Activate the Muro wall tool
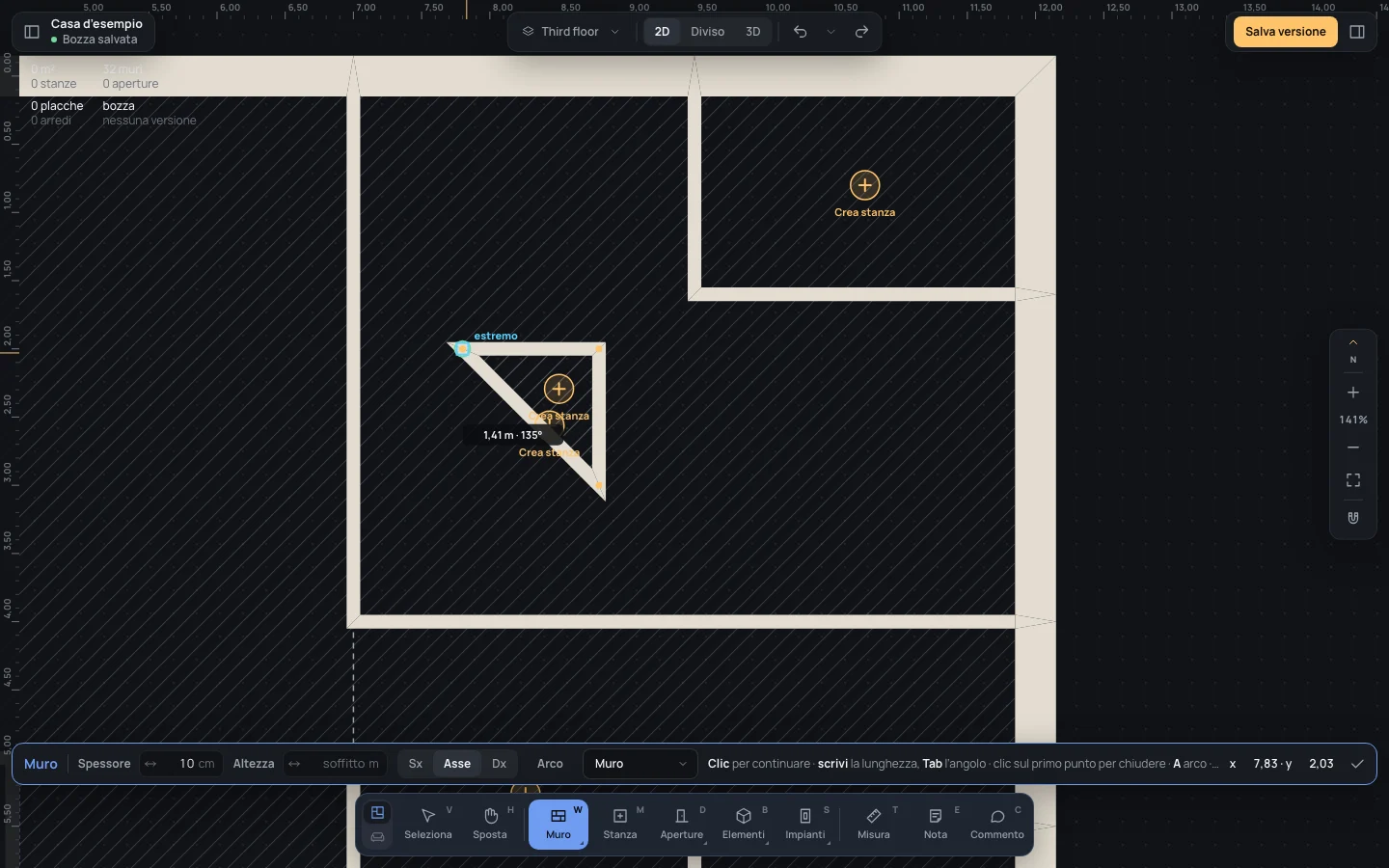 (x=558, y=825)
